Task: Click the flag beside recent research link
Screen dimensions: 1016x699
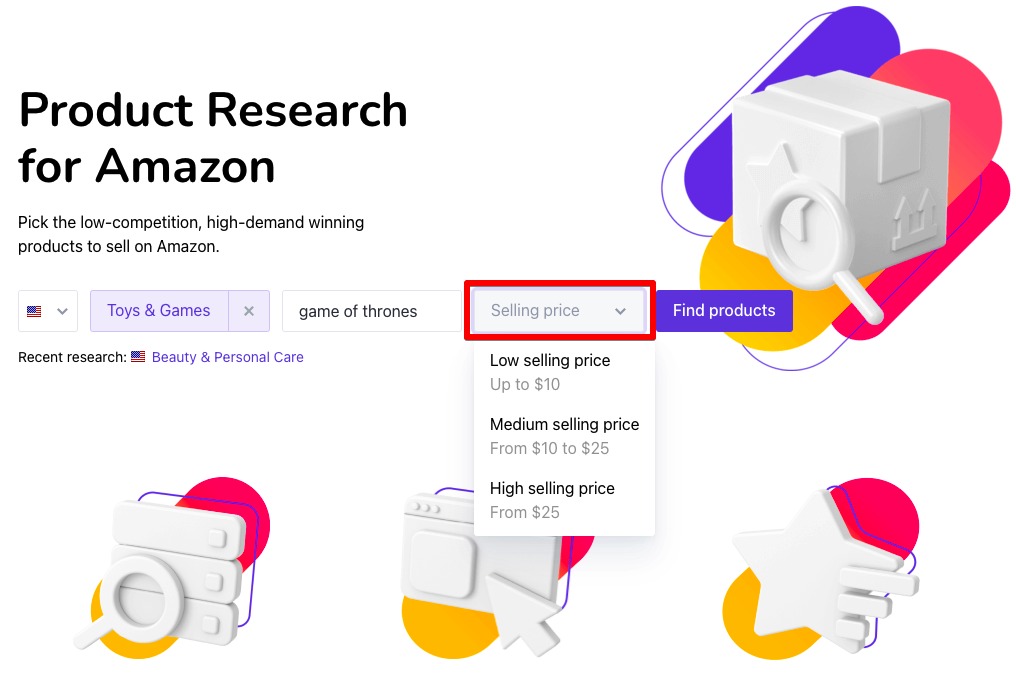Action: [138, 356]
